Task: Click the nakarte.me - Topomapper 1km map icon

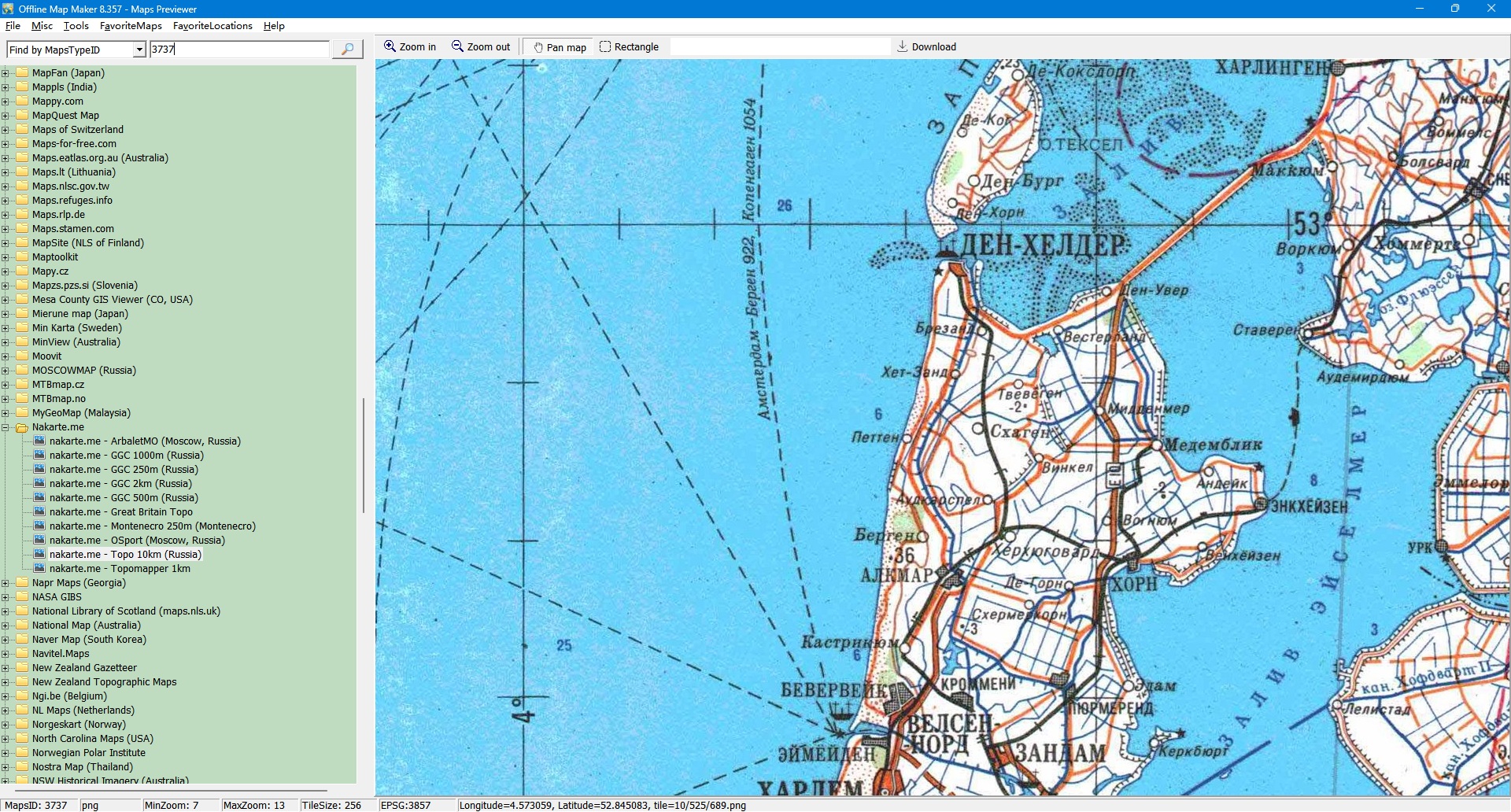Action: tap(39, 569)
